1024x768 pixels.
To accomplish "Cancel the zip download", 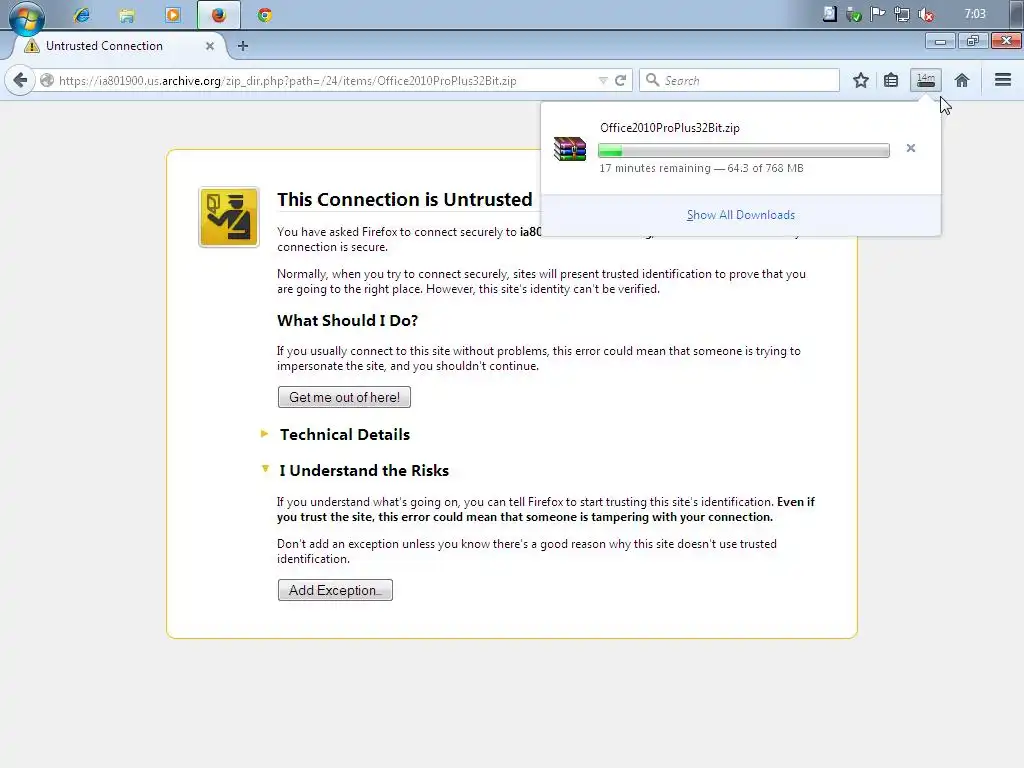I will (910, 148).
